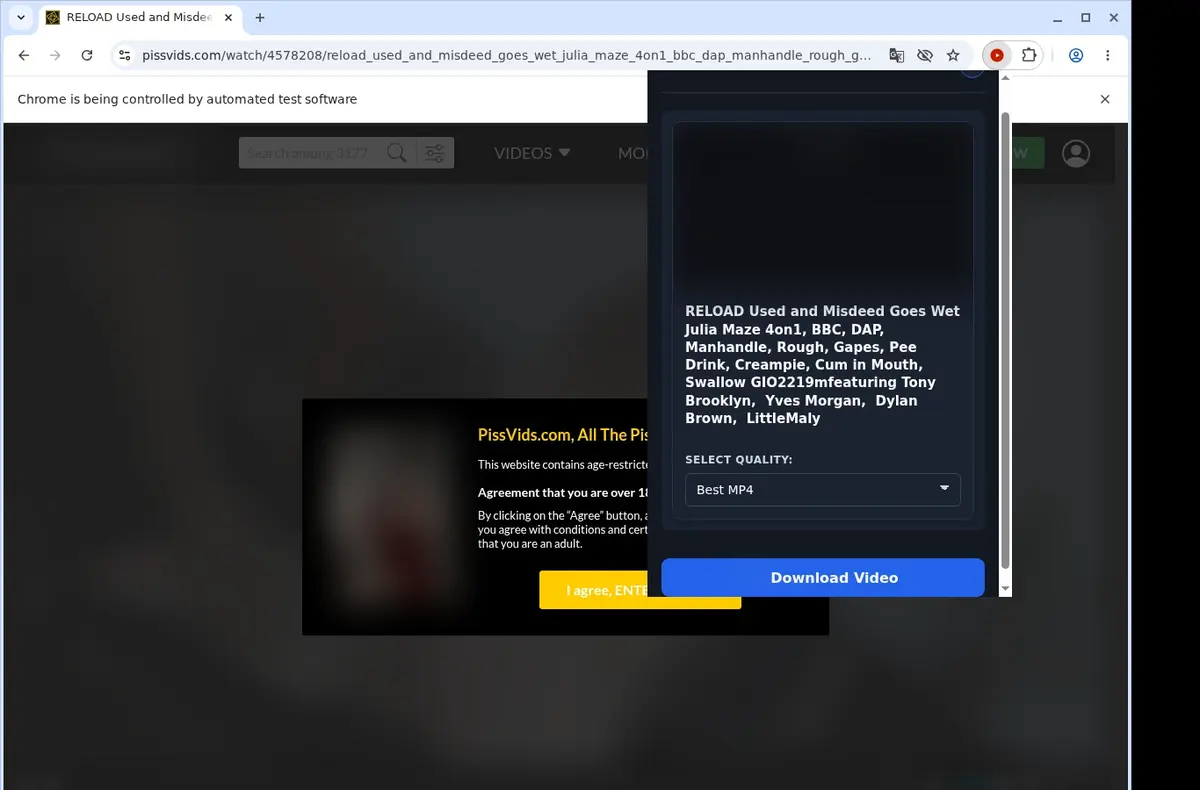Click the yellow PissVids.com heading text
This screenshot has height=790, width=1200.
(x=562, y=435)
